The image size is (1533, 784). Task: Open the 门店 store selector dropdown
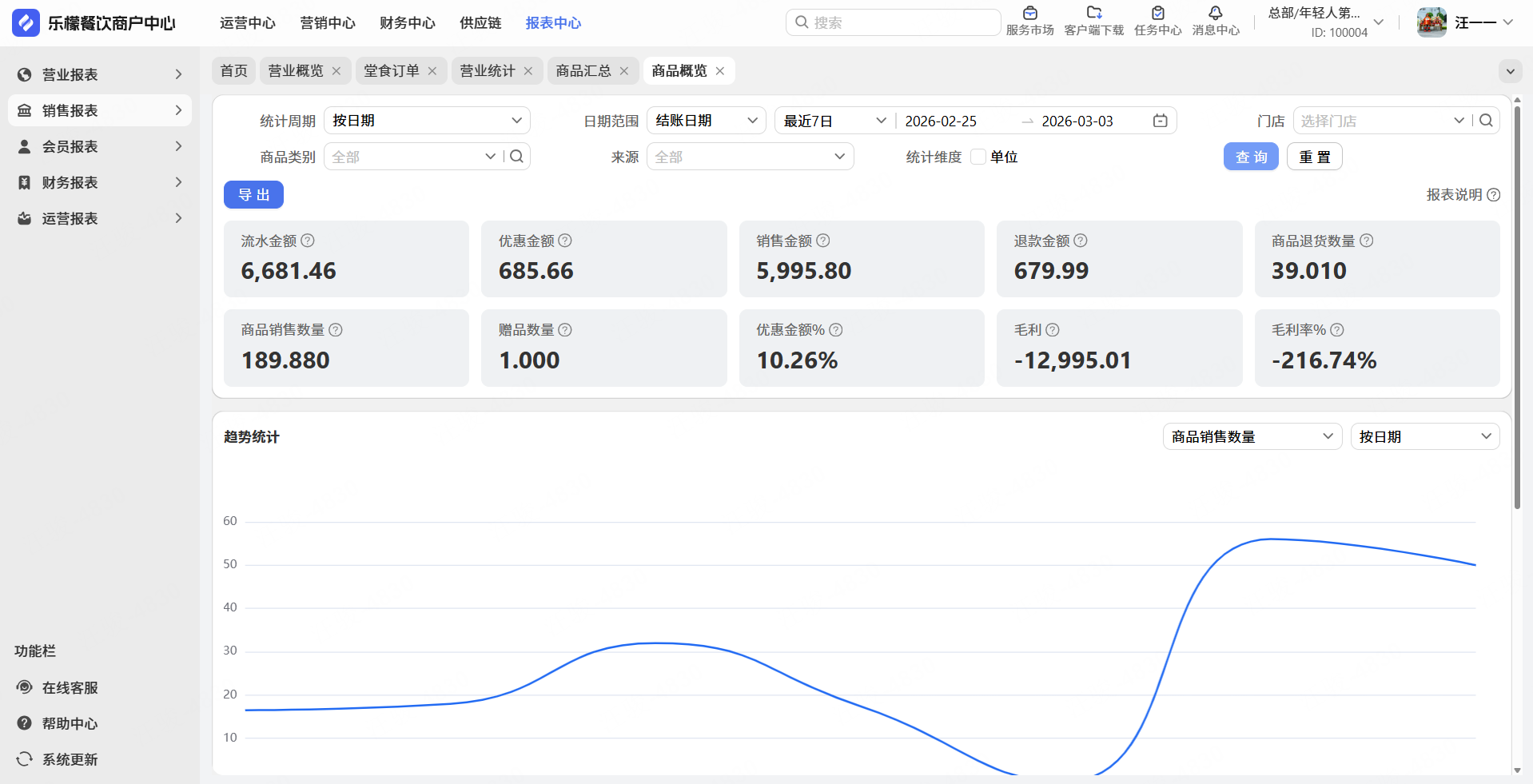point(1382,121)
